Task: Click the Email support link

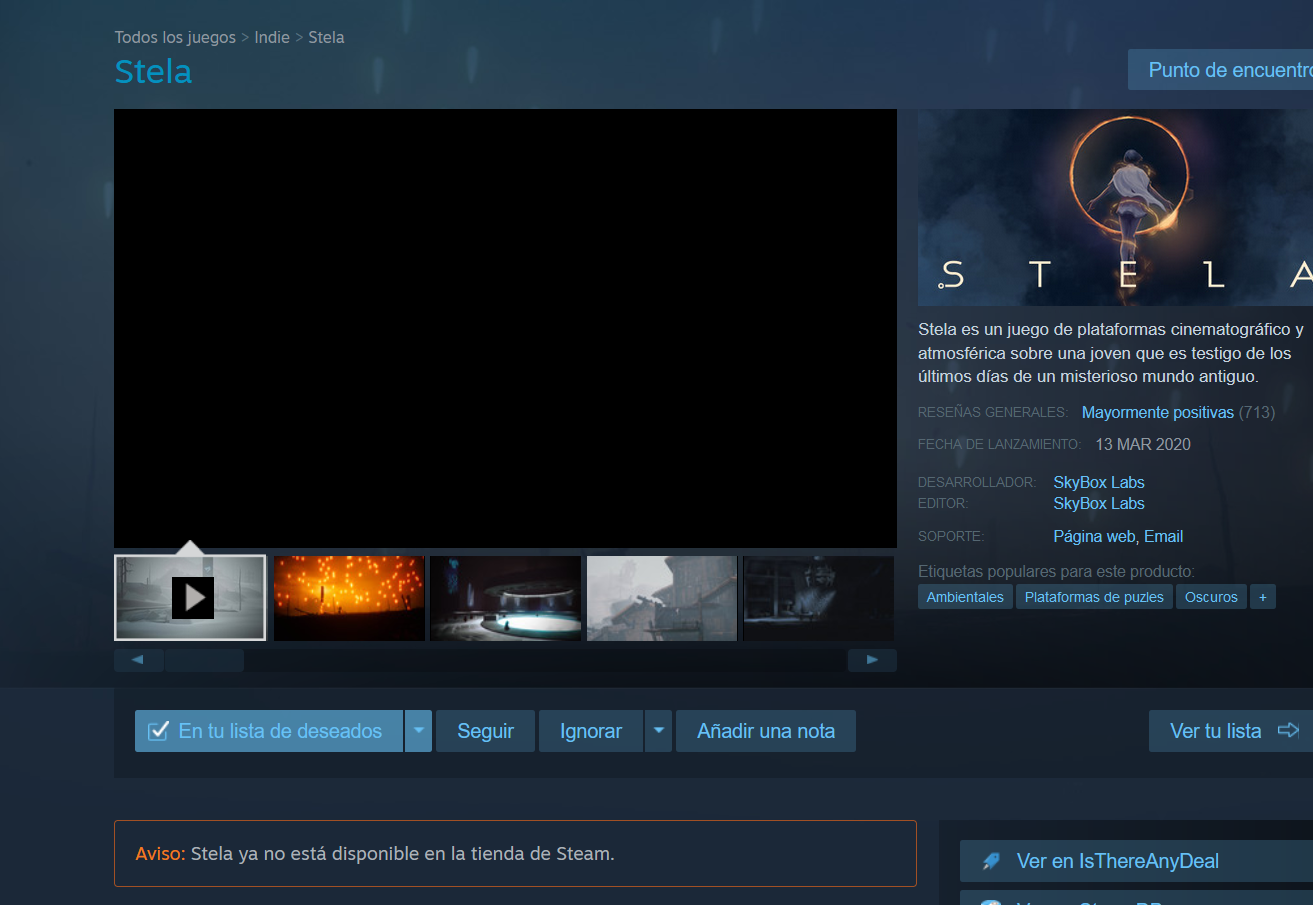Action: 1164,536
